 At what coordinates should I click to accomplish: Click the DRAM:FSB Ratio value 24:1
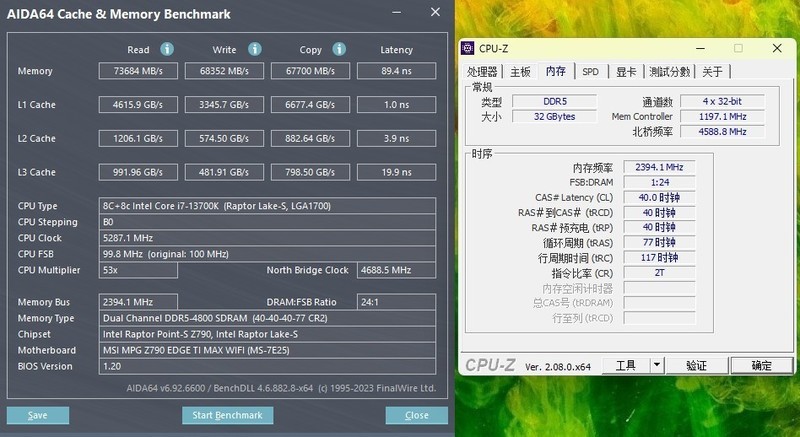396,302
